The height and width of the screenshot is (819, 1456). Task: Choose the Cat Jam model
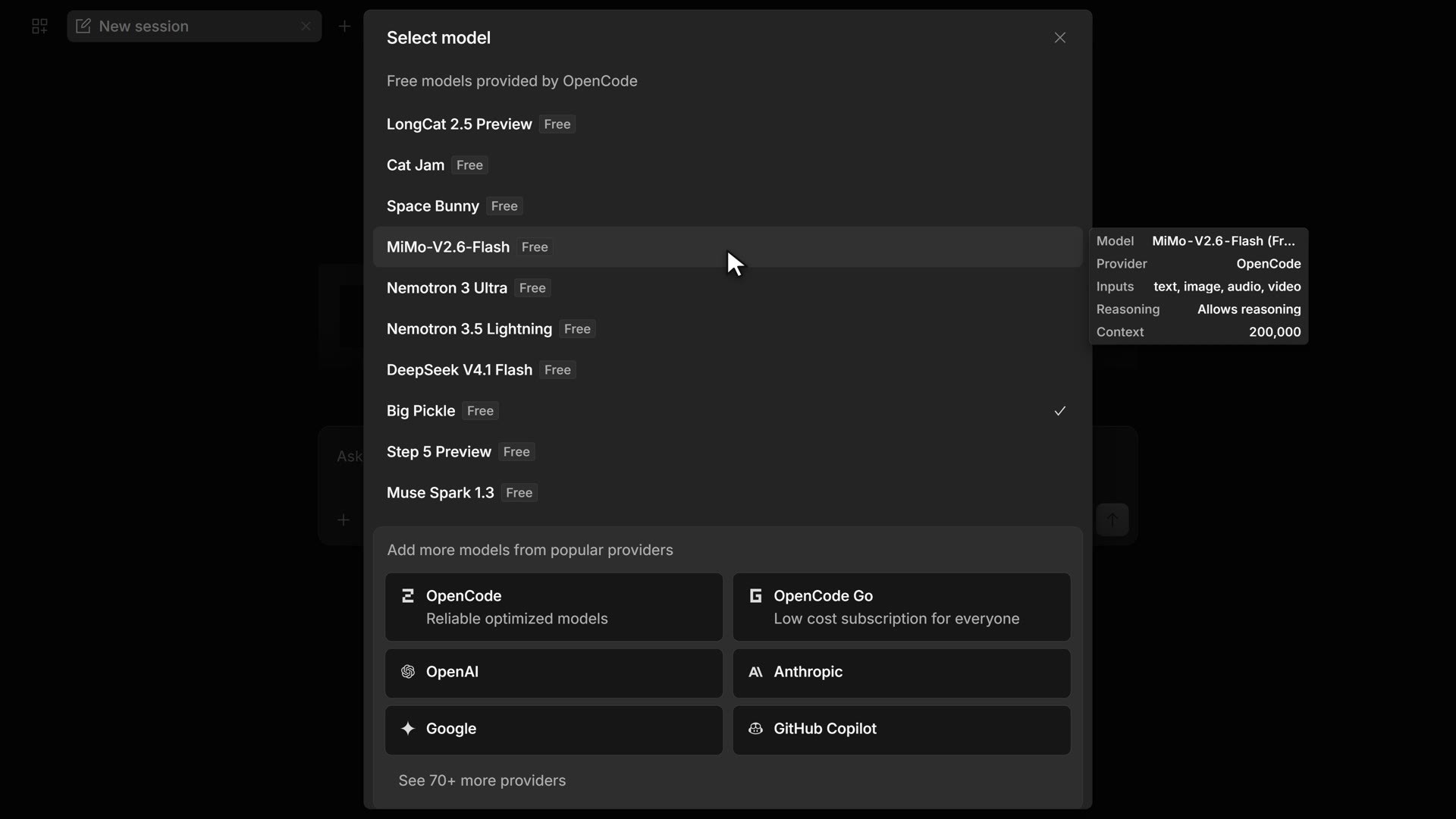pyautogui.click(x=727, y=165)
